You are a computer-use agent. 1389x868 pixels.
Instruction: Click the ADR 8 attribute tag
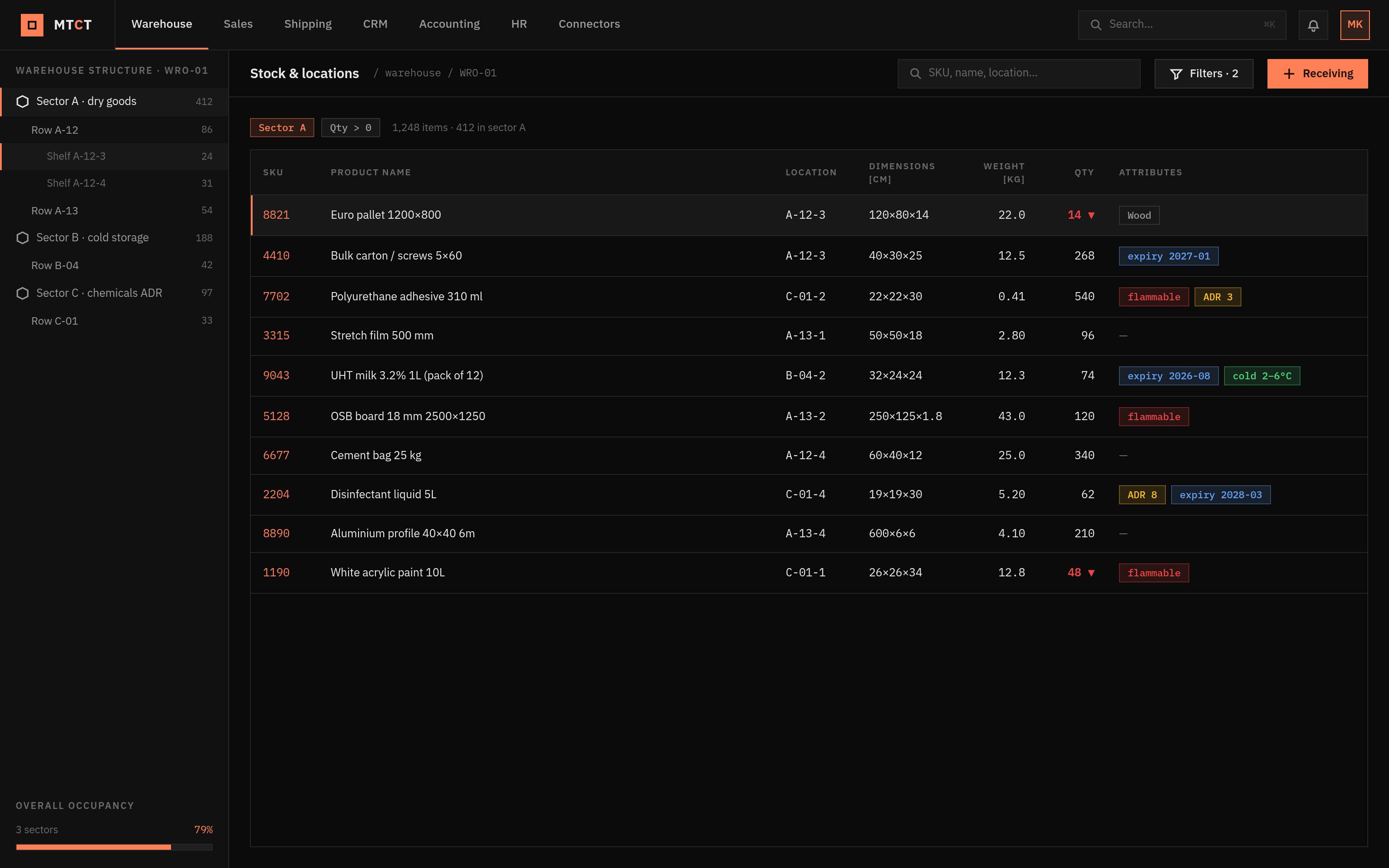point(1142,495)
